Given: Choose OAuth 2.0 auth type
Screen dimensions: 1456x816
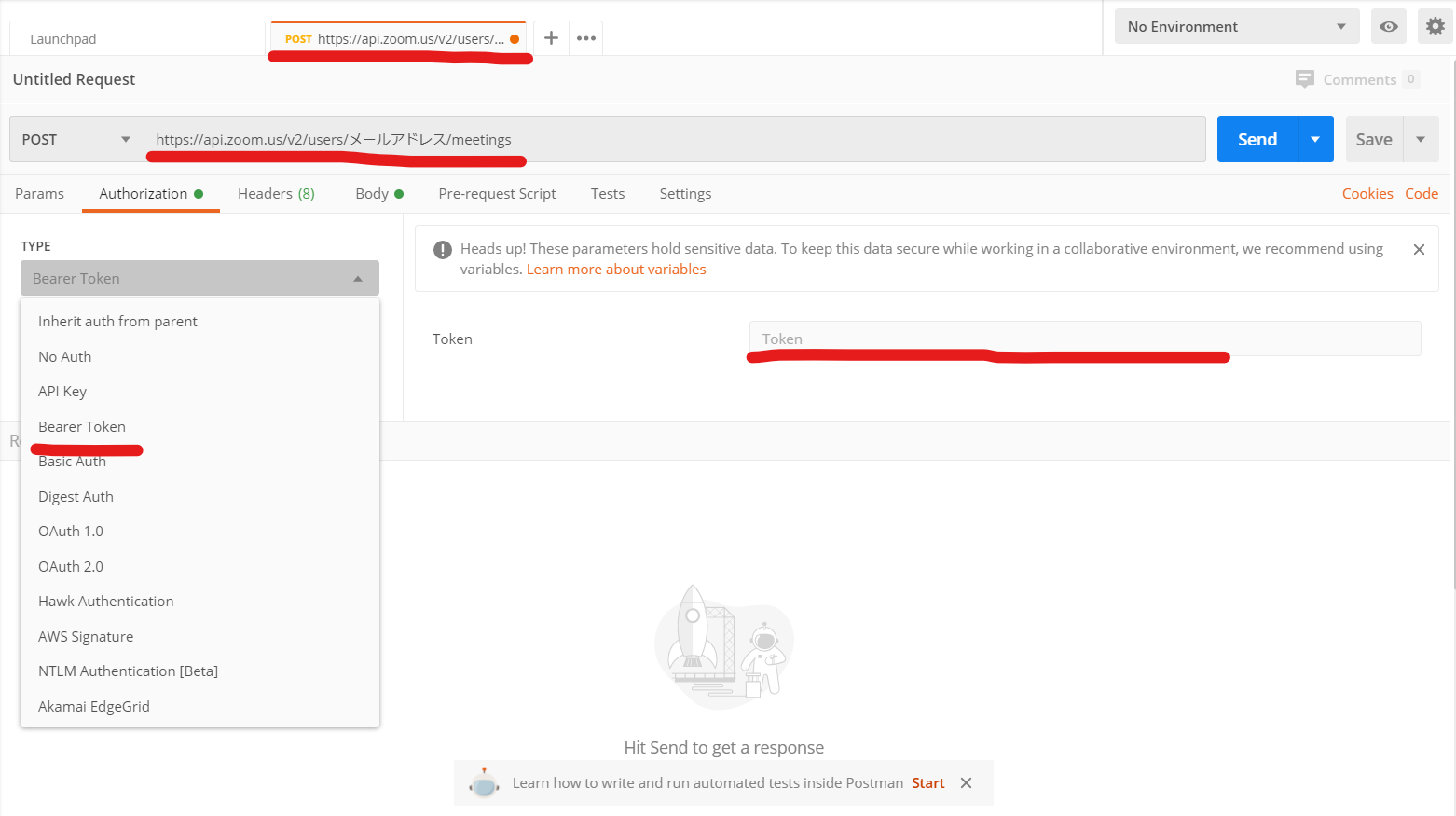Looking at the screenshot, I should (x=199, y=566).
